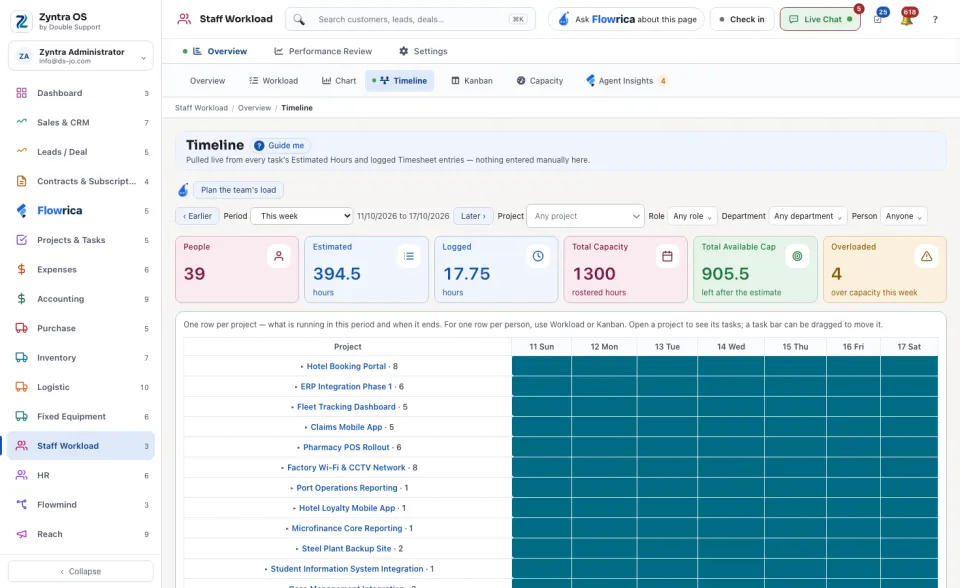This screenshot has height=588, width=960.
Task: Switch to the Performance Review tab
Action: pyautogui.click(x=323, y=51)
